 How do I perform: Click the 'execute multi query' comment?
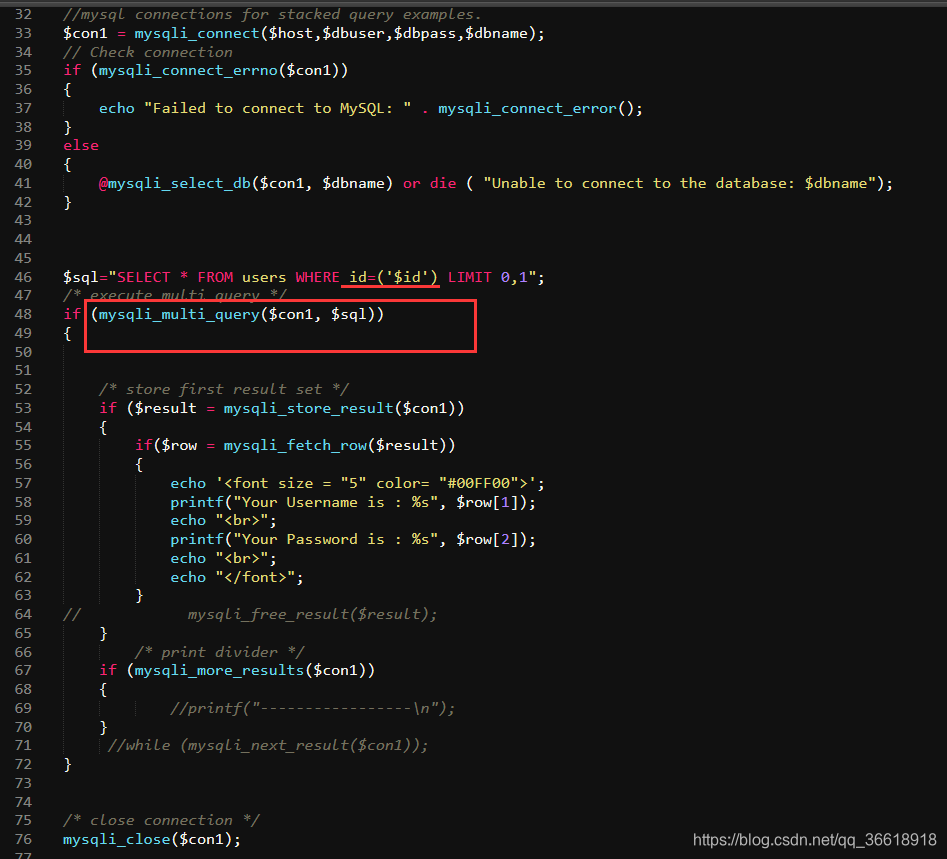coord(175,295)
